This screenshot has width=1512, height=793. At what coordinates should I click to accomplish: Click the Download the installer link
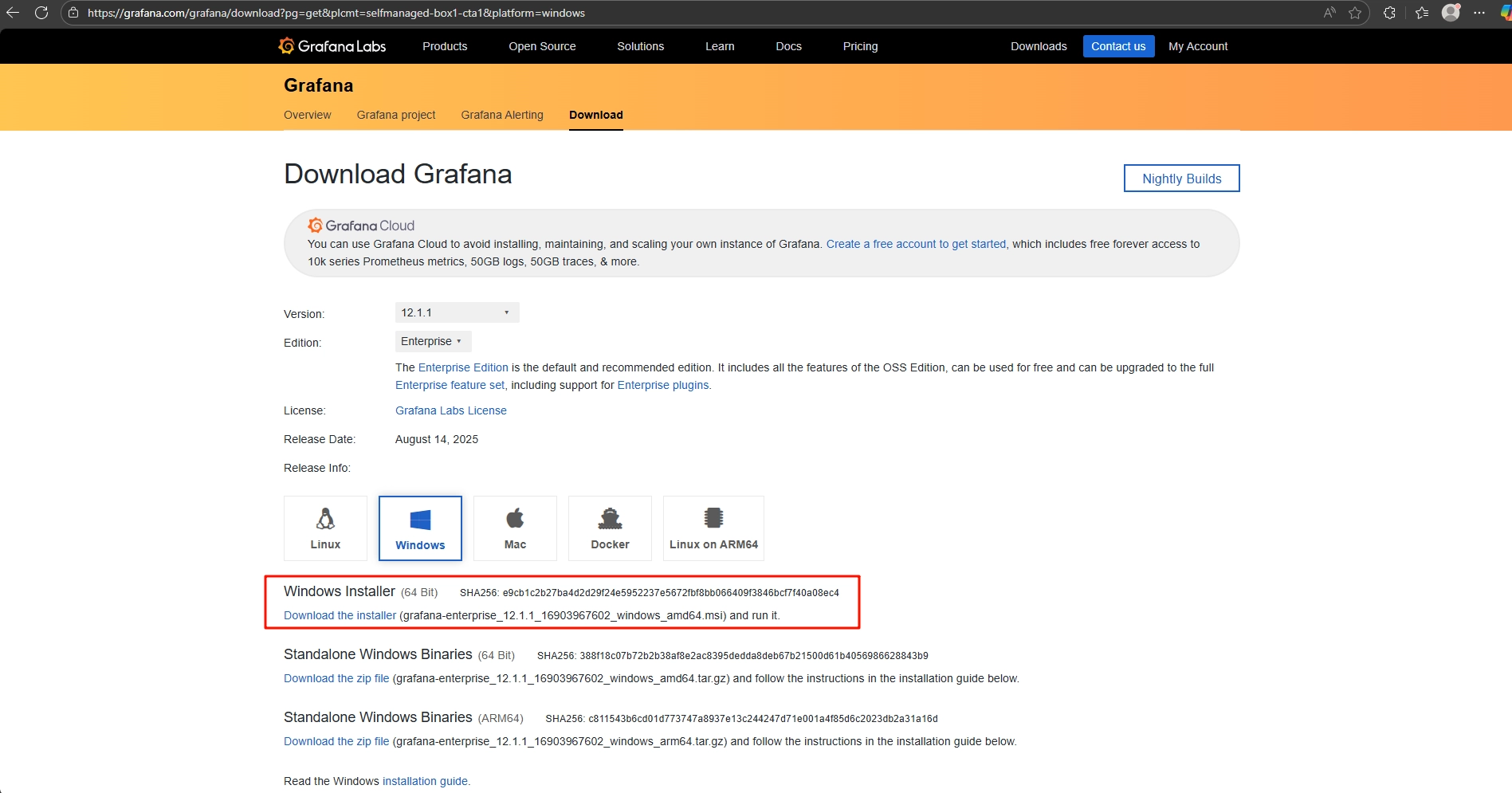[x=340, y=615]
